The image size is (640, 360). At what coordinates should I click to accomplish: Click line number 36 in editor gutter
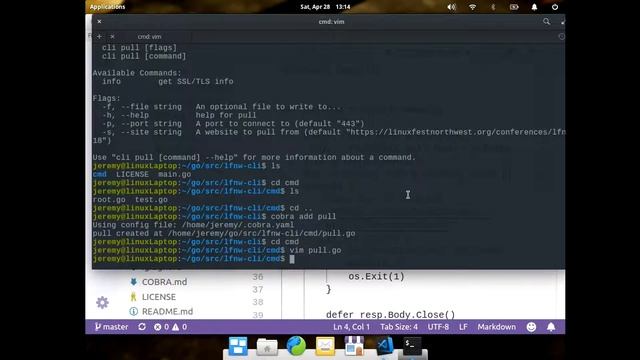tap(258, 277)
